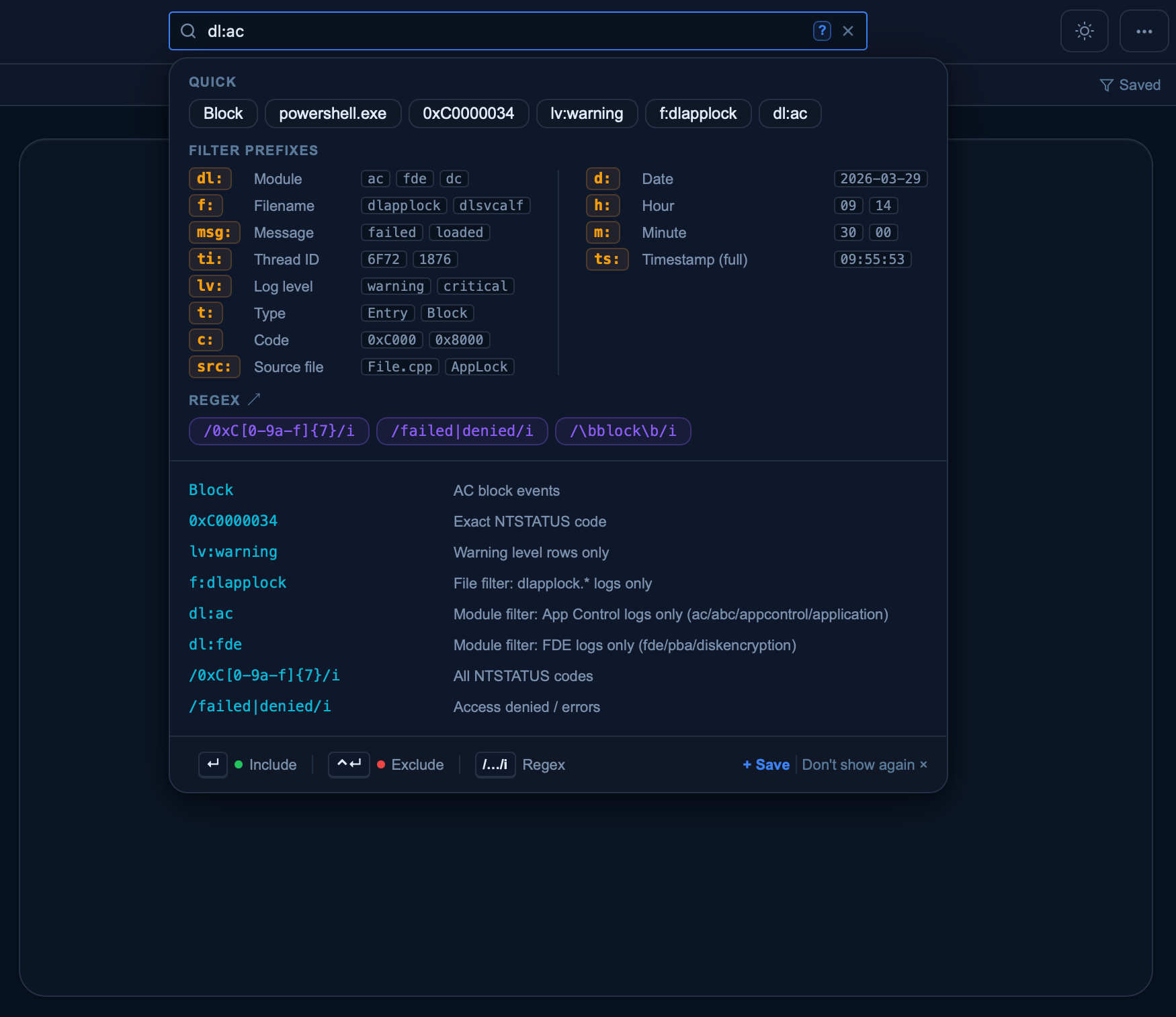Insert the lv: Log level prefix
This screenshot has width=1176, height=1017.
[210, 286]
